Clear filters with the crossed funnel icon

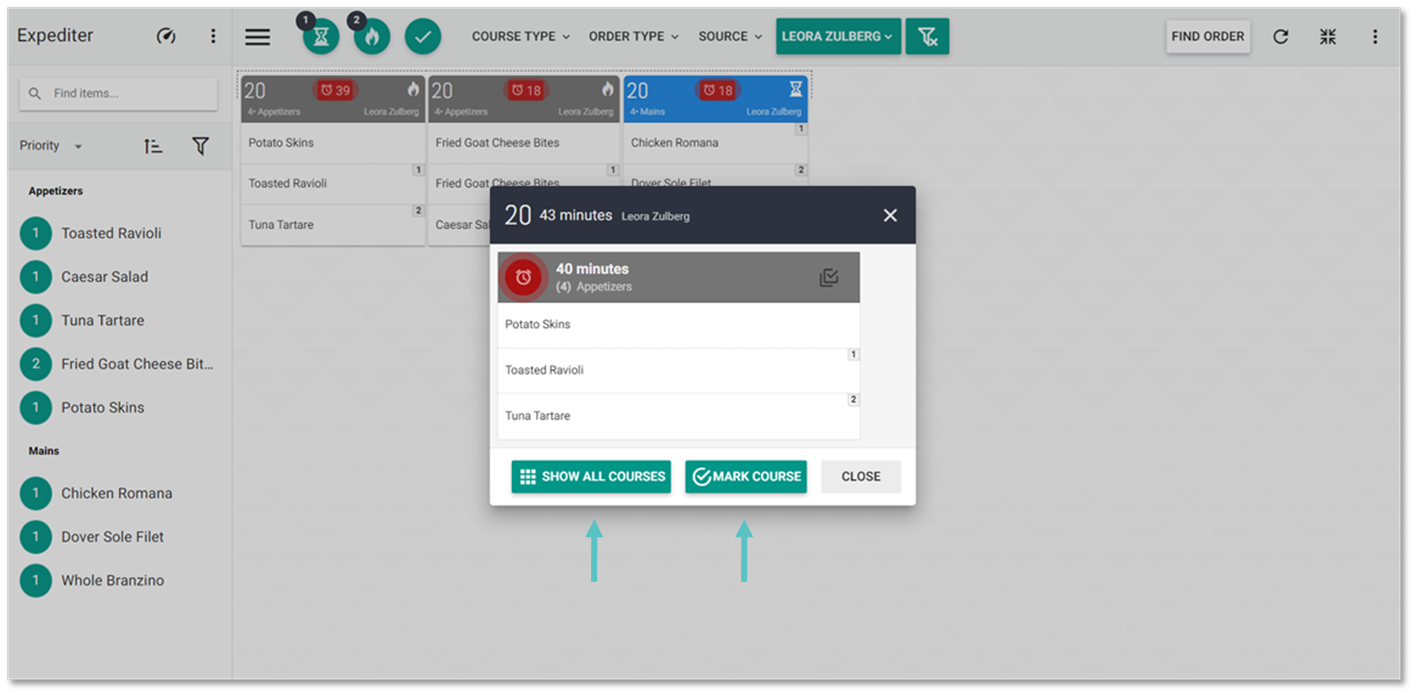[928, 37]
